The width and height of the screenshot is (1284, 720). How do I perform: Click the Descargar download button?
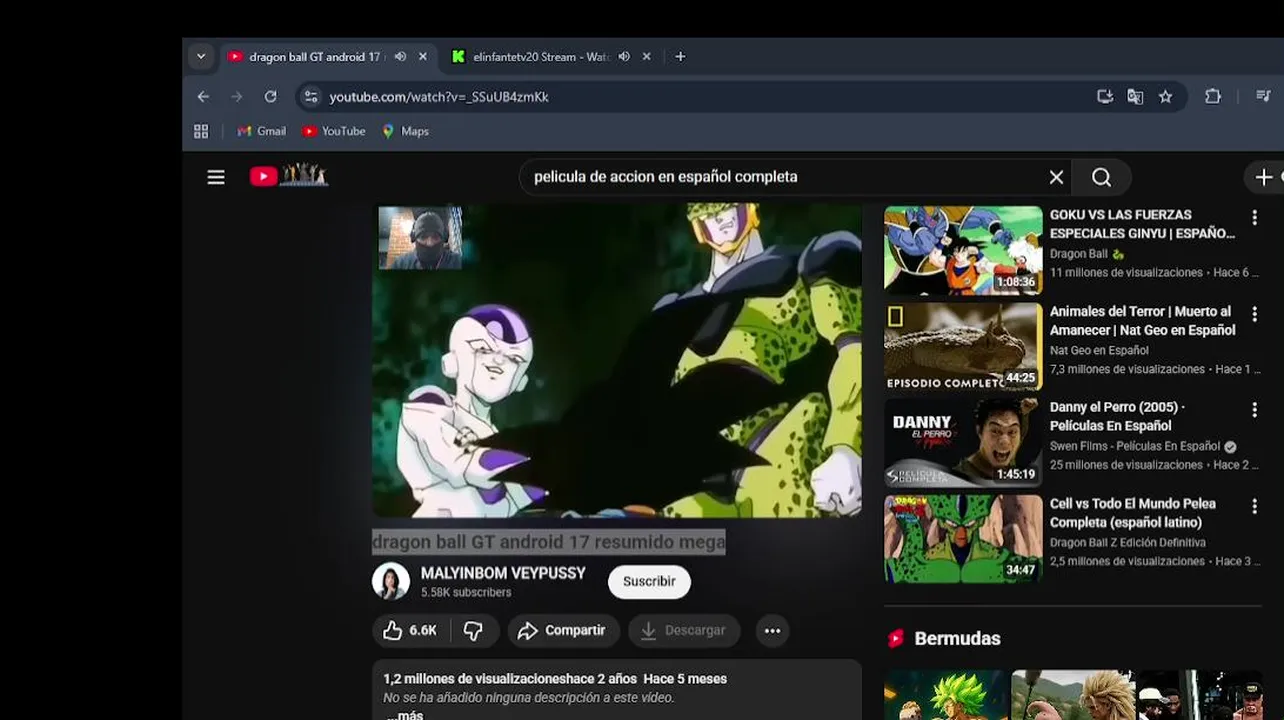[x=684, y=630]
